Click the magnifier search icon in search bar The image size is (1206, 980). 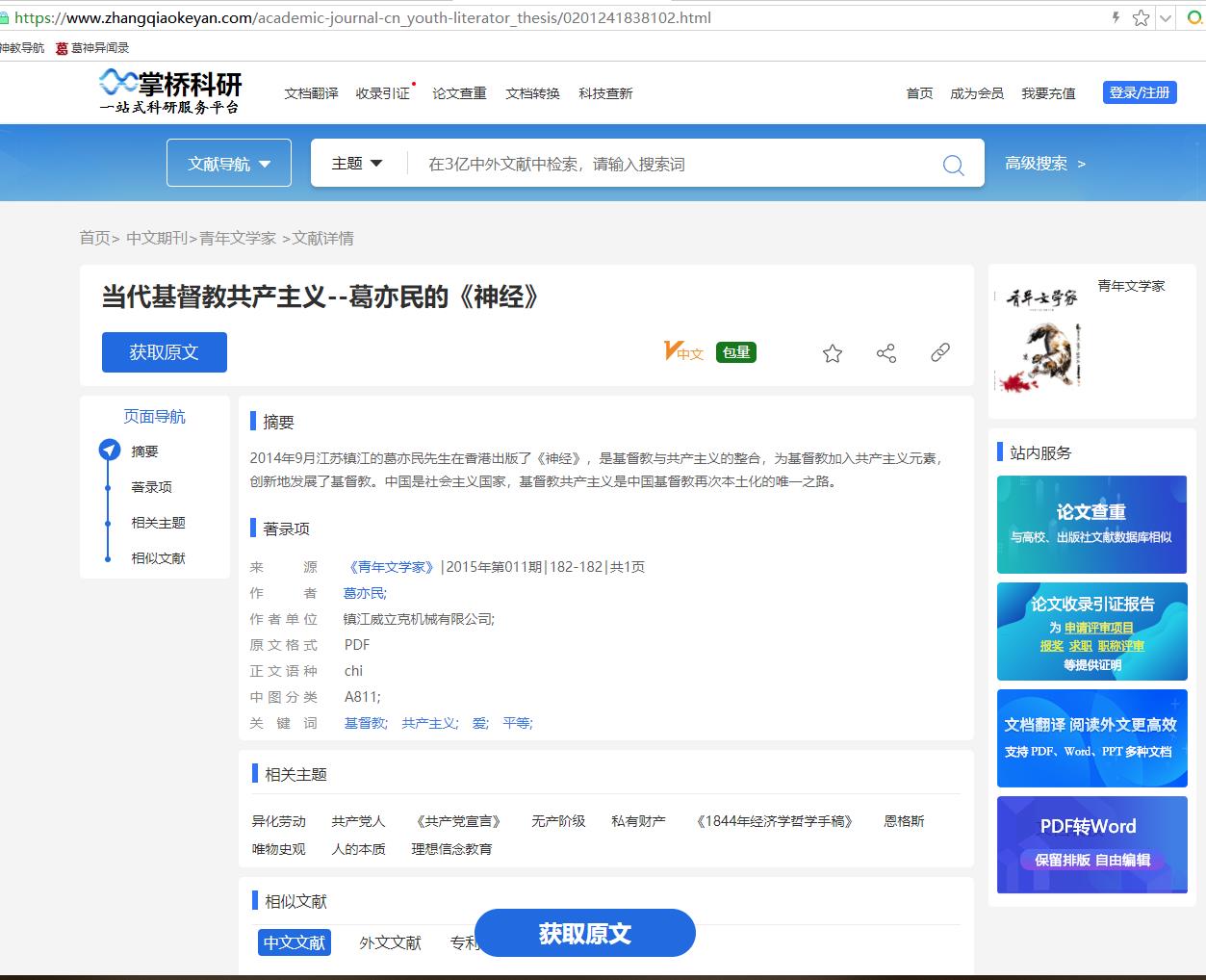coord(953,165)
